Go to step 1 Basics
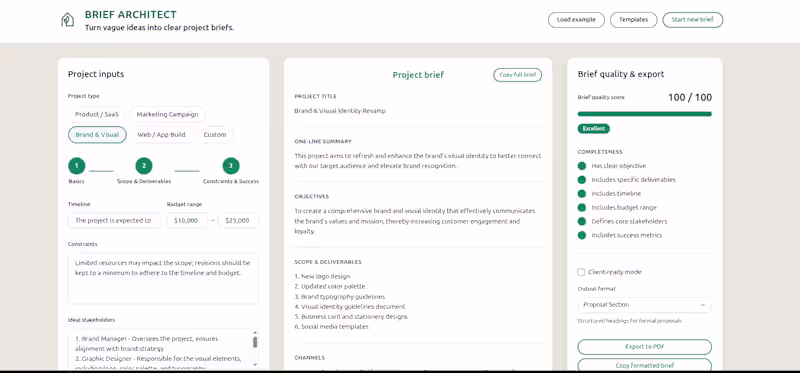 (x=77, y=166)
